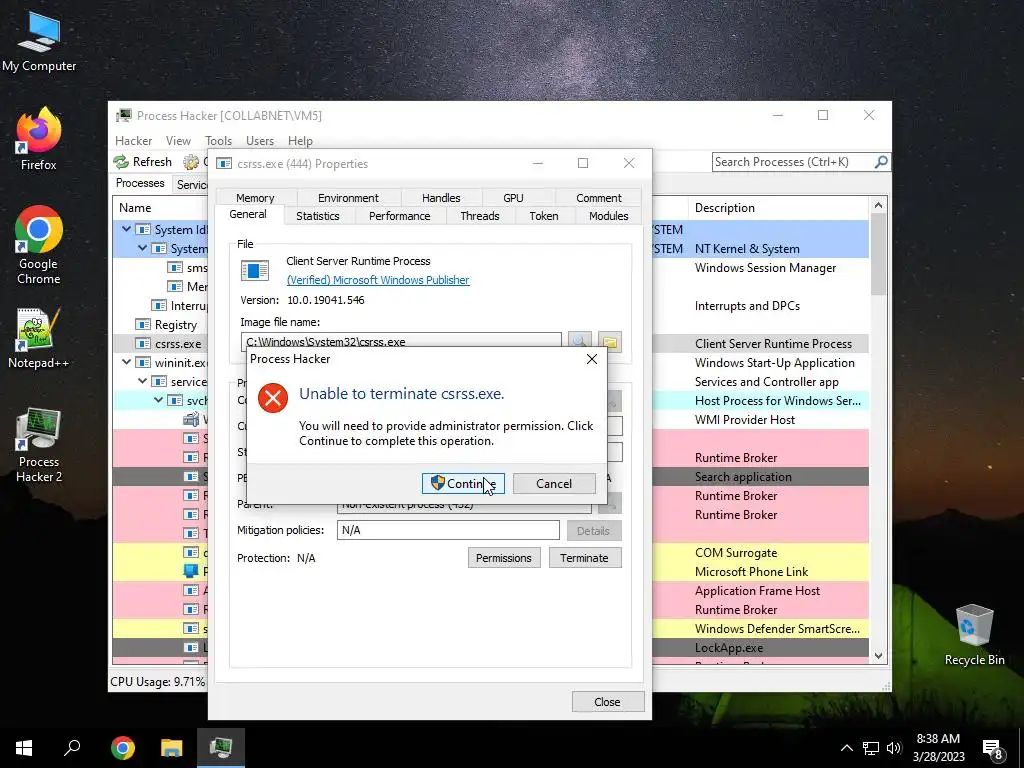The image size is (1024, 768).
Task: Collapse the System process tree node
Action: click(x=142, y=248)
